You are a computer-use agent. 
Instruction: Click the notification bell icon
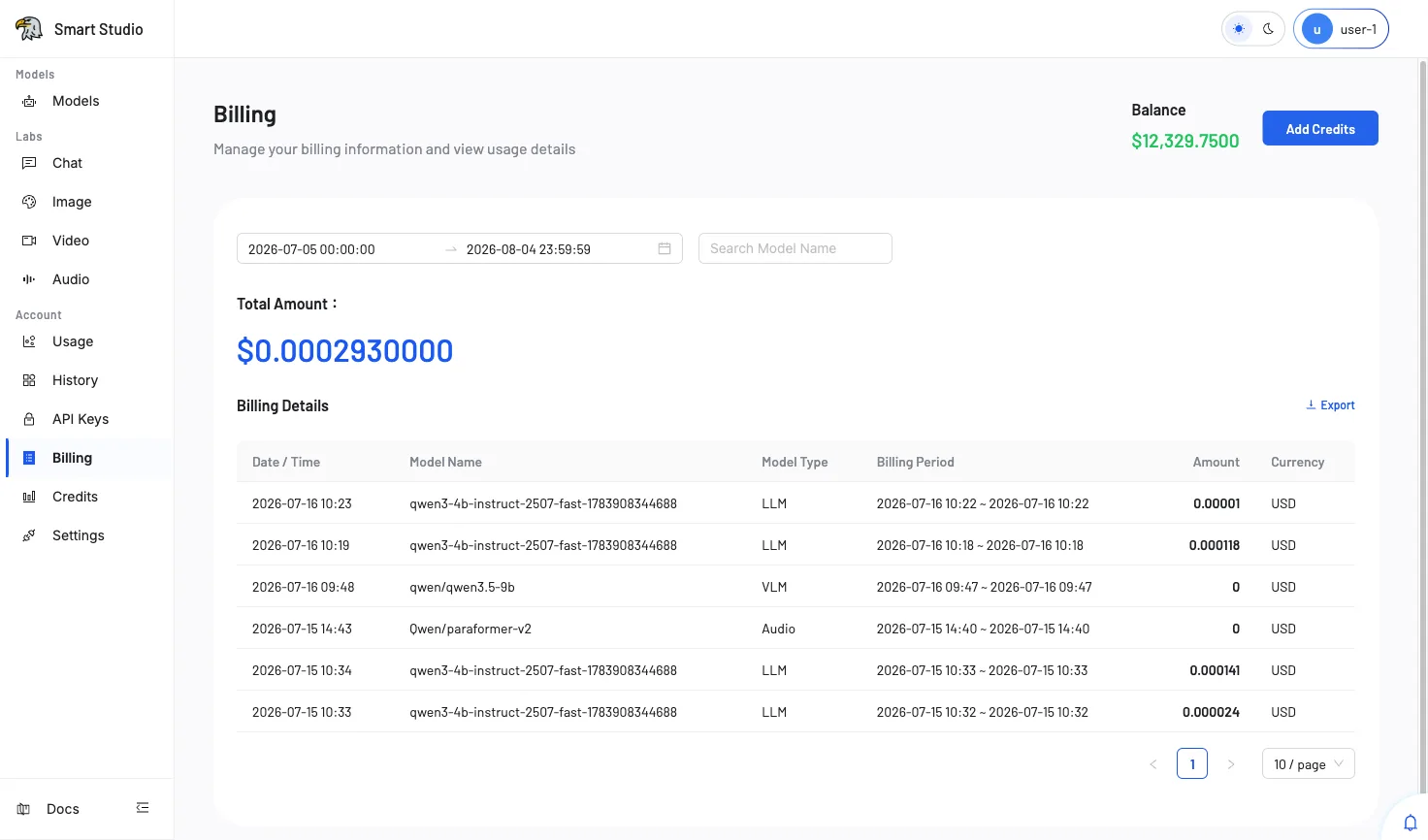point(1411,823)
